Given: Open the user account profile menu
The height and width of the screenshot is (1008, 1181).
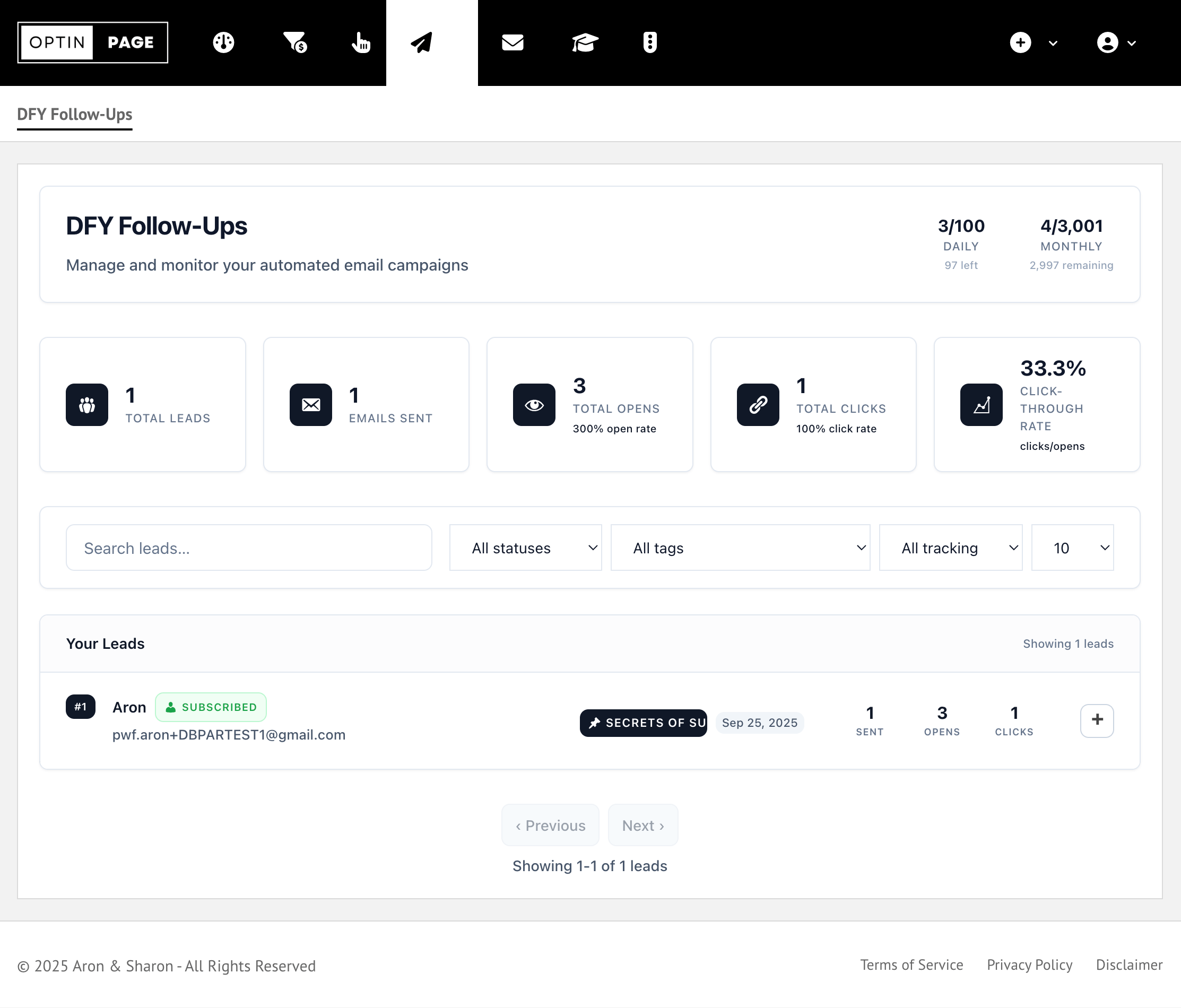Looking at the screenshot, I should pyautogui.click(x=1115, y=43).
